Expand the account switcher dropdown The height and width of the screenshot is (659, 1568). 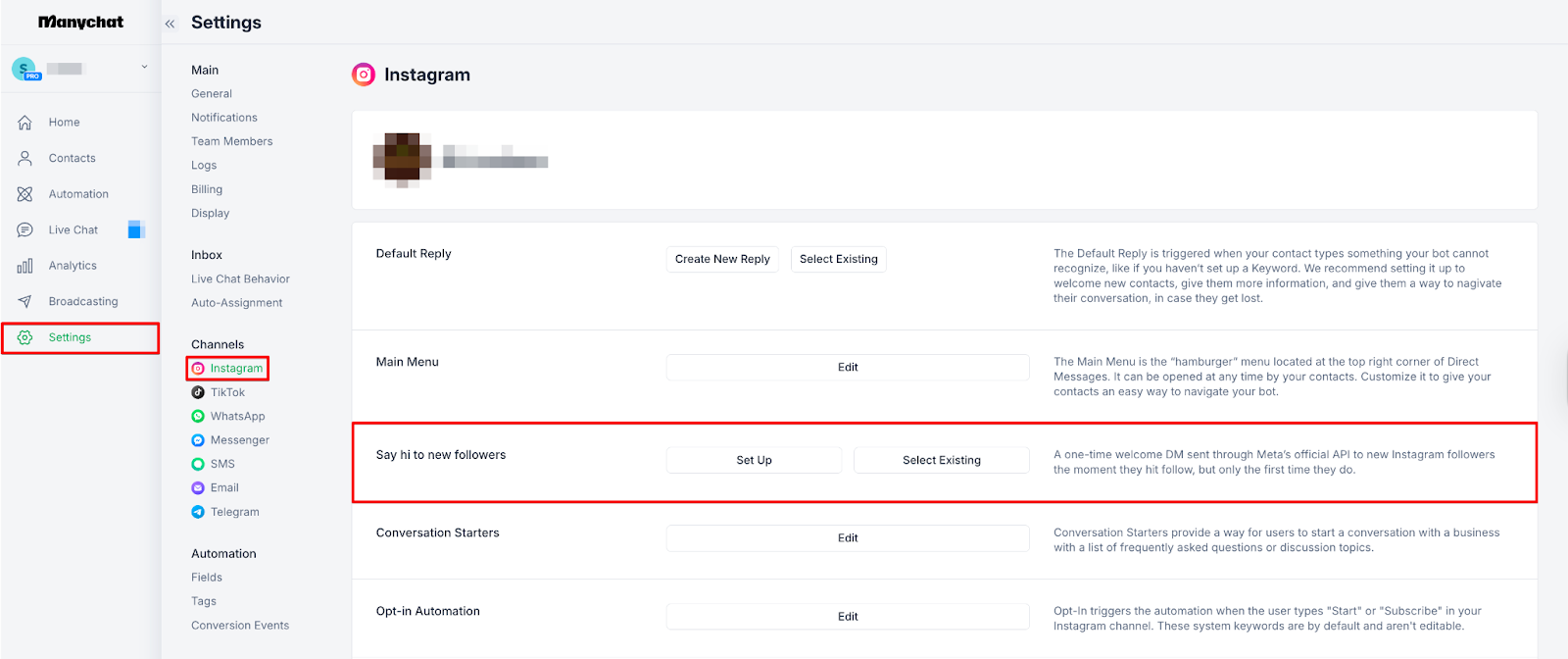(x=144, y=68)
